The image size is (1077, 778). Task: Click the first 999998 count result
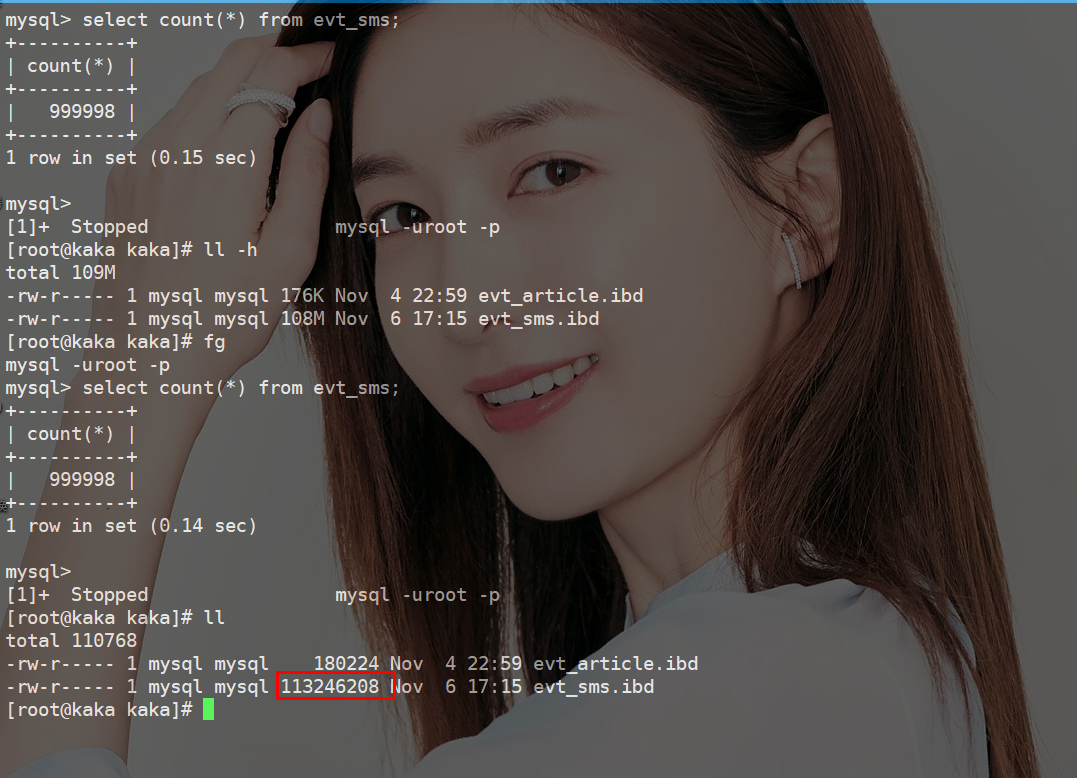pos(82,111)
